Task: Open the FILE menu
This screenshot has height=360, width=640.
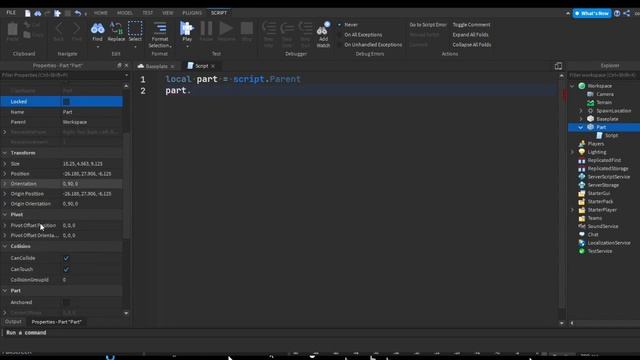Action: 11,13
